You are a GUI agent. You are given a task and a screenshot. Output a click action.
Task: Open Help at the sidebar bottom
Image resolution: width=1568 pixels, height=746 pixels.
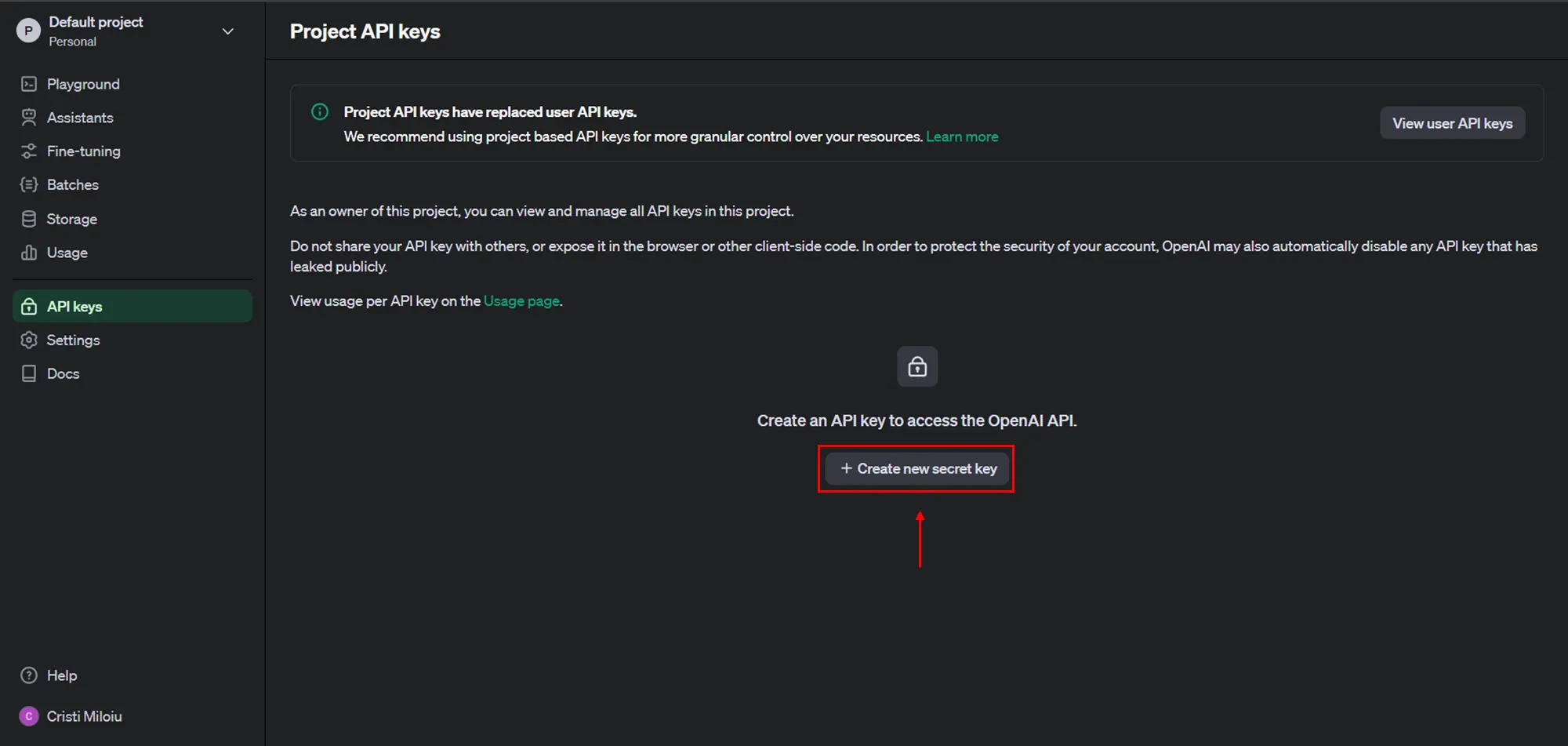coord(132,675)
